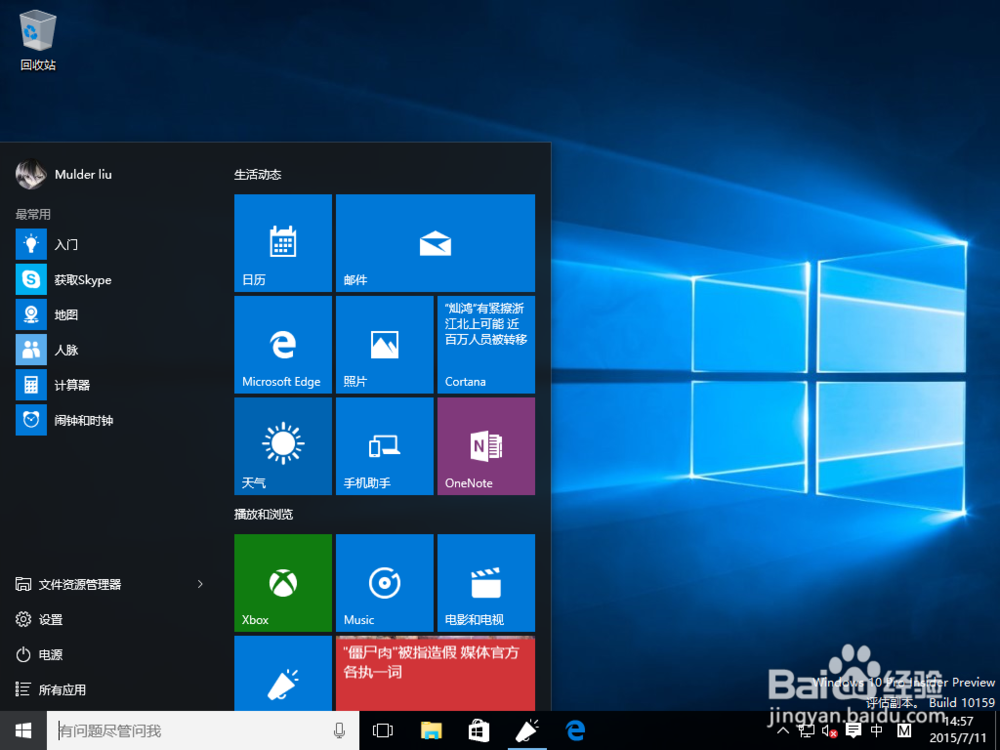Image resolution: width=1000 pixels, height=750 pixels.
Task: Open the Recycle Bin on the desktop
Action: (38, 40)
